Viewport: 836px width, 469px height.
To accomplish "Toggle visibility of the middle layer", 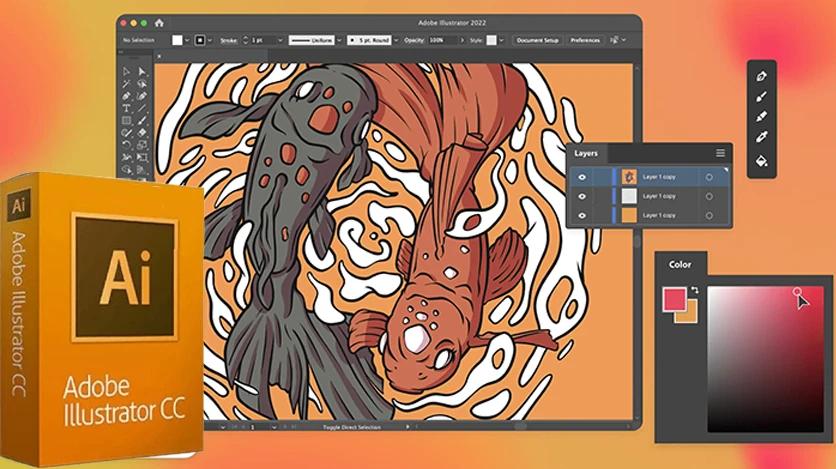I will pos(582,196).
